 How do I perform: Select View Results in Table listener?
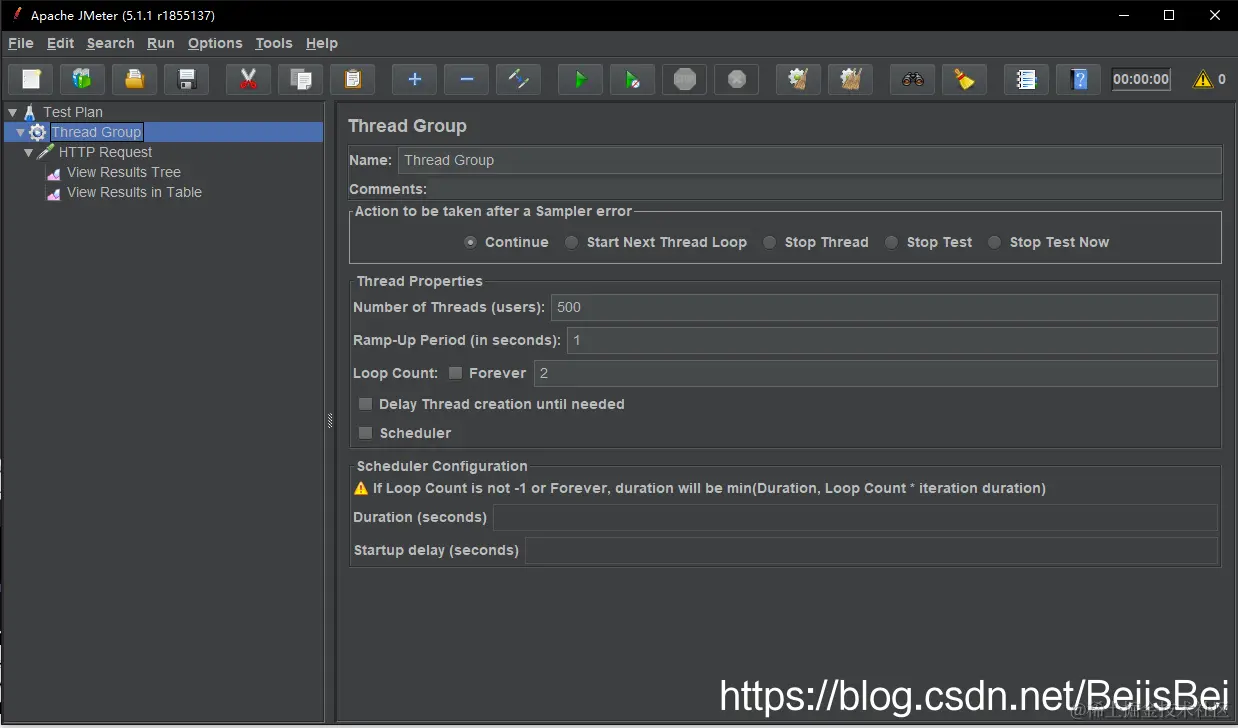click(x=134, y=192)
